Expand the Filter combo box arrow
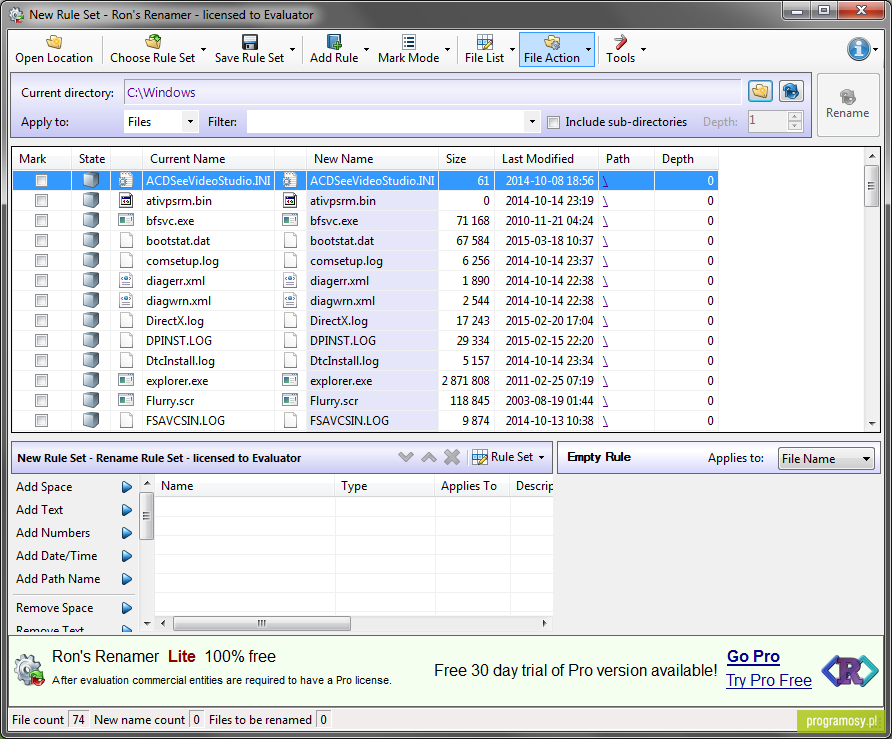 pos(532,122)
